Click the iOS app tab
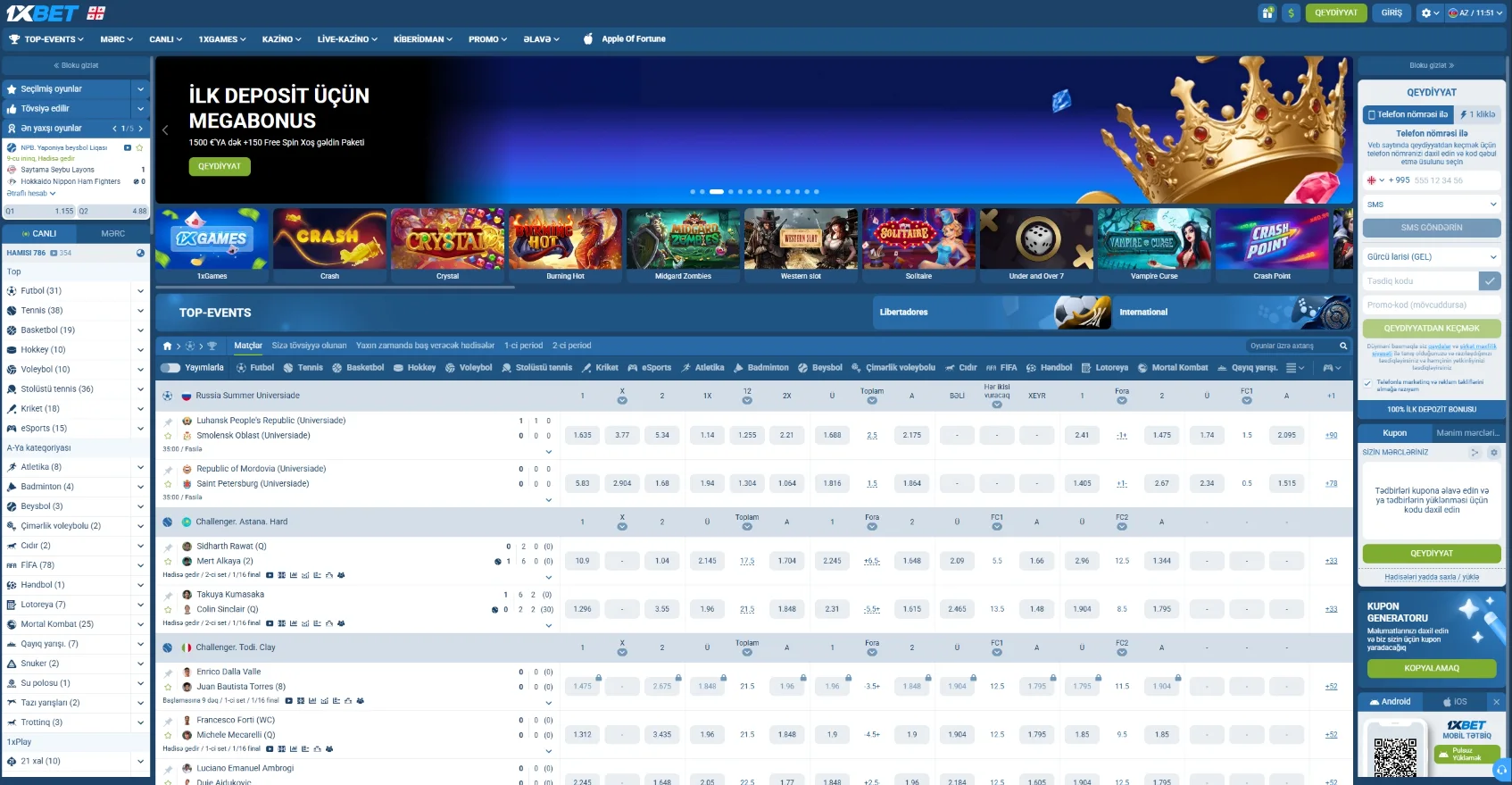This screenshot has height=785, width=1512. pos(1455,702)
